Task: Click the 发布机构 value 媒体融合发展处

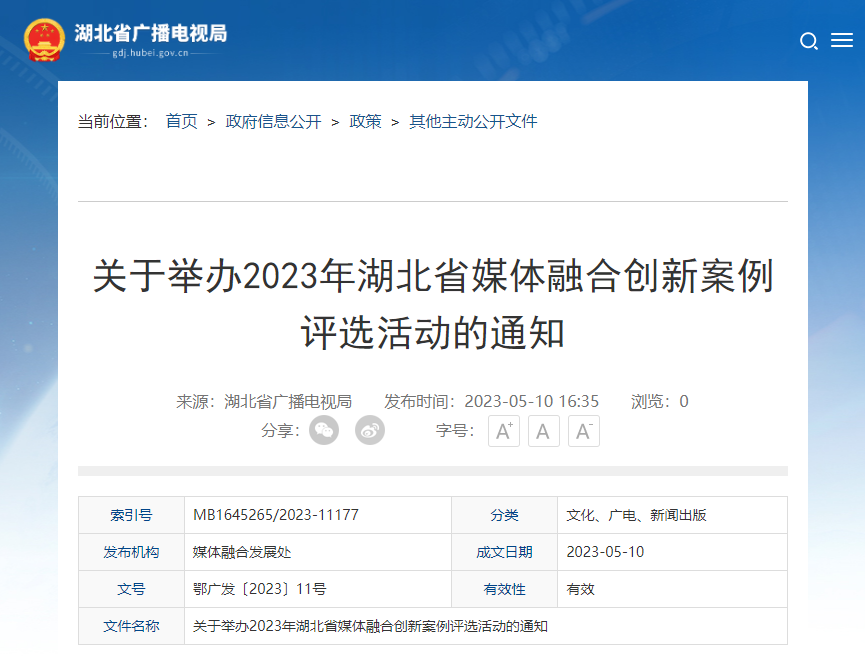Action: coord(242,552)
